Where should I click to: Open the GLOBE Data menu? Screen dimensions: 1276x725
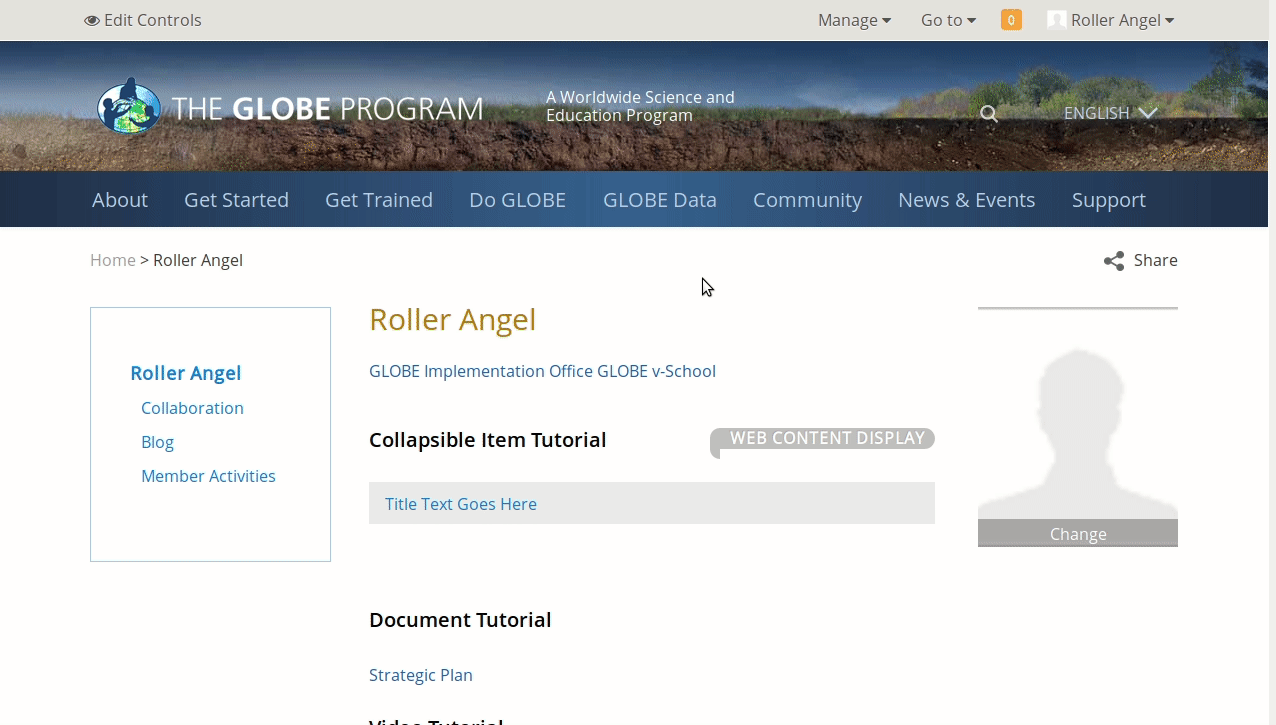click(x=660, y=200)
